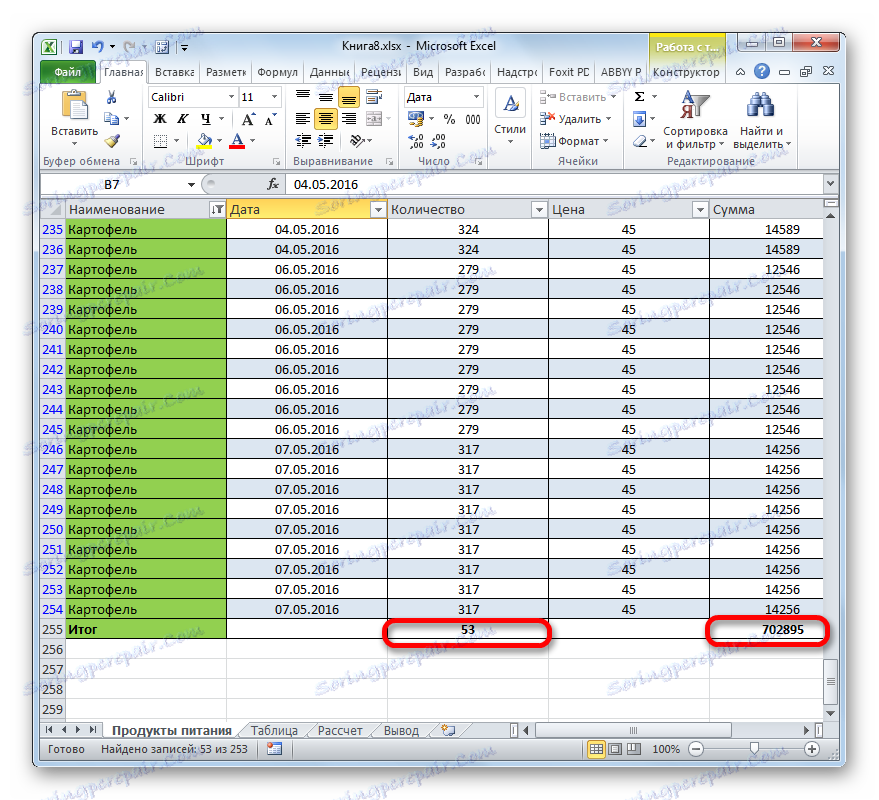
Task: Toggle center alignment
Action: (324, 118)
